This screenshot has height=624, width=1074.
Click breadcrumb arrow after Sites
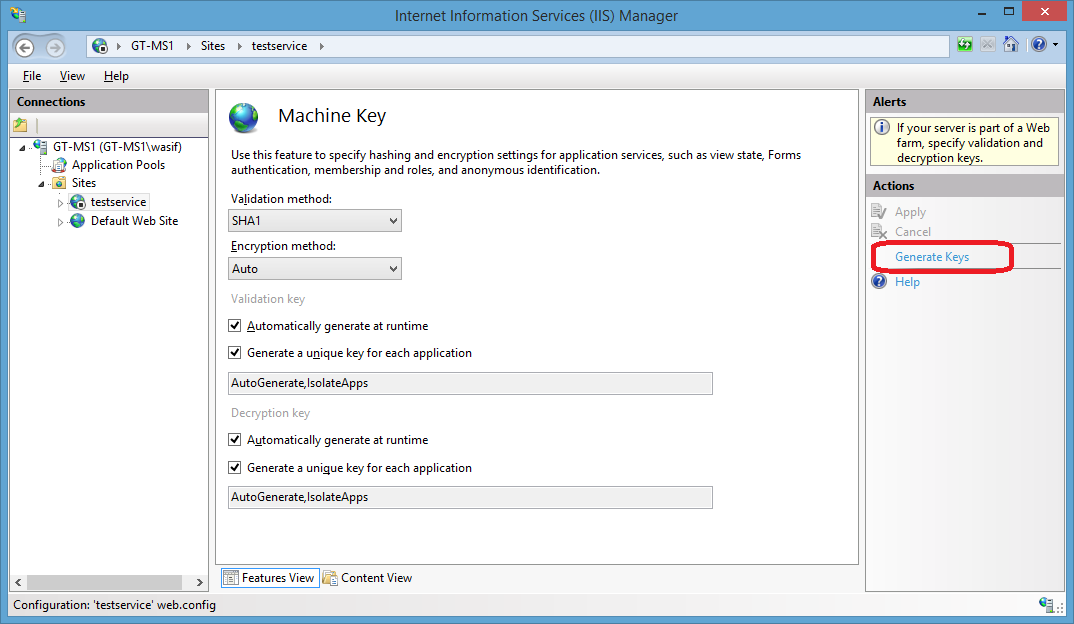coord(240,46)
